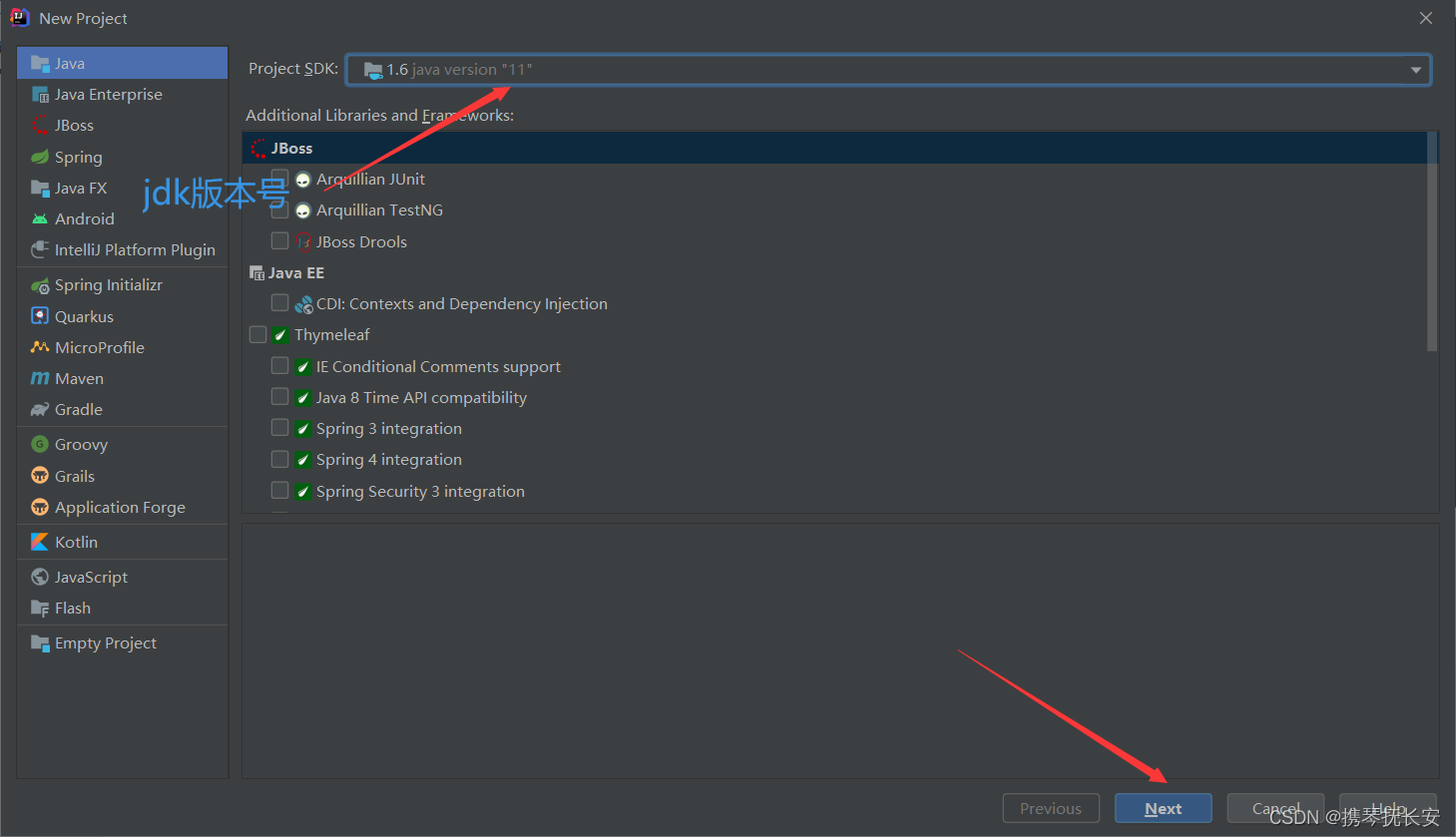This screenshot has width=1456, height=837.
Task: Click the CDI Contexts and Dependency Injection icon
Action: point(303,305)
